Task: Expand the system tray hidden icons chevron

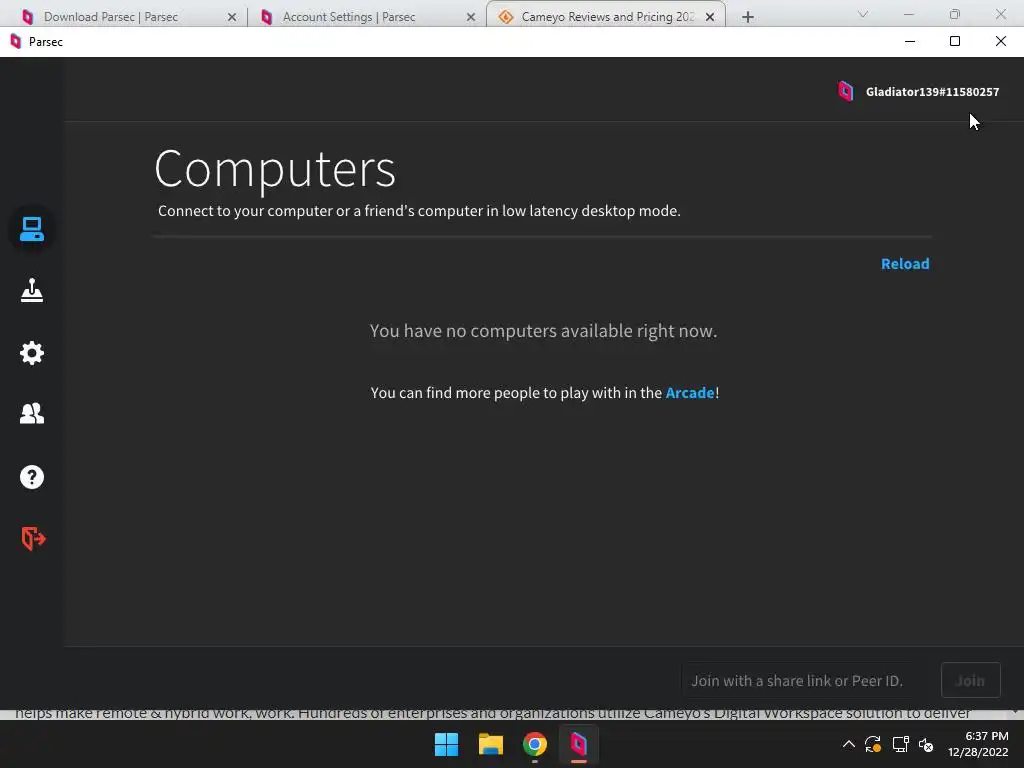Action: [x=848, y=744]
